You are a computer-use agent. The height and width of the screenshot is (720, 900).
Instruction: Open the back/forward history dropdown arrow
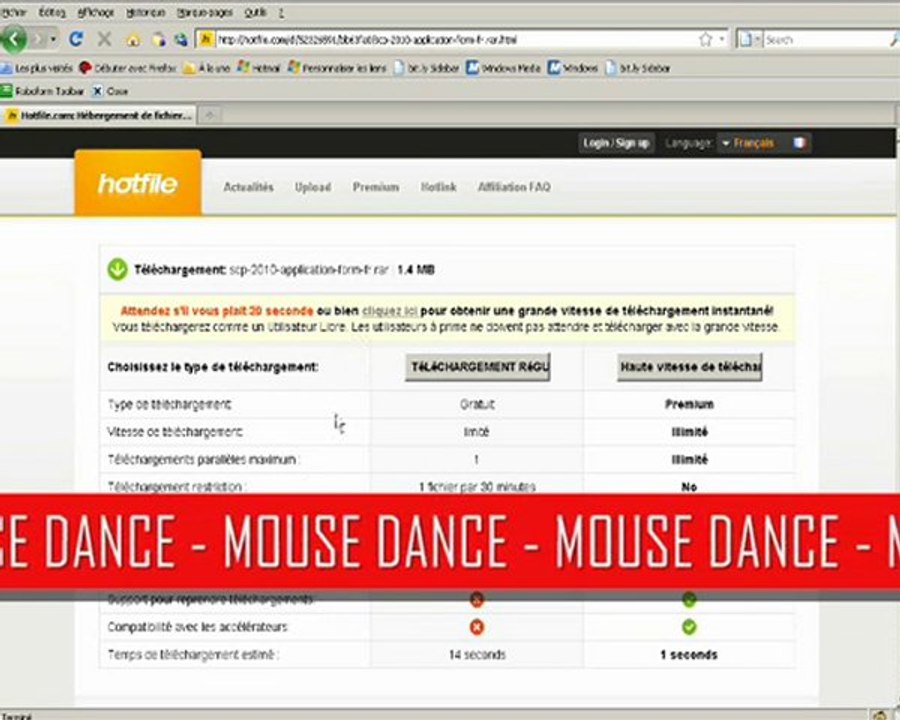pos(53,39)
